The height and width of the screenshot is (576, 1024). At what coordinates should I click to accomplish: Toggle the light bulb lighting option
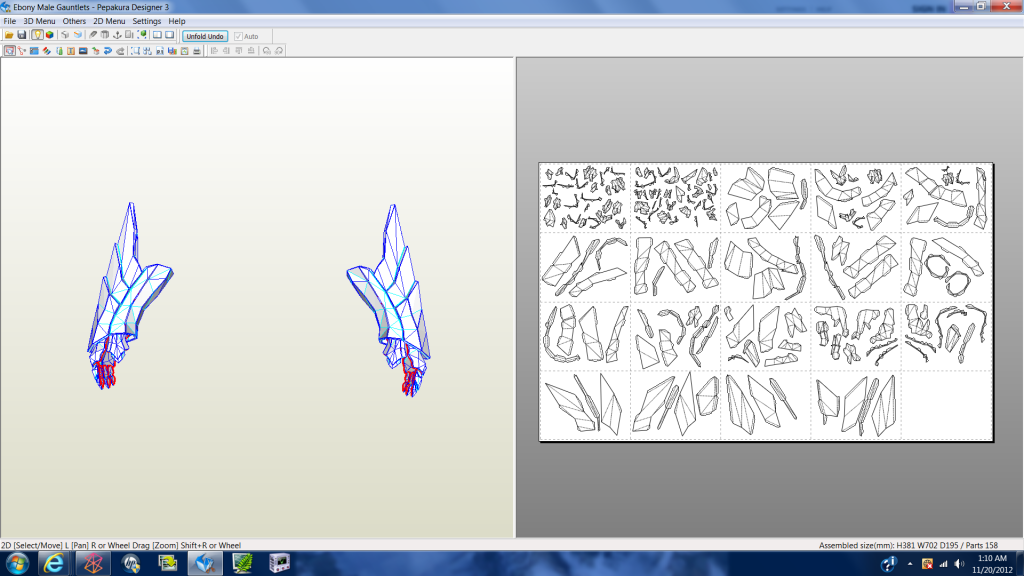coord(37,35)
